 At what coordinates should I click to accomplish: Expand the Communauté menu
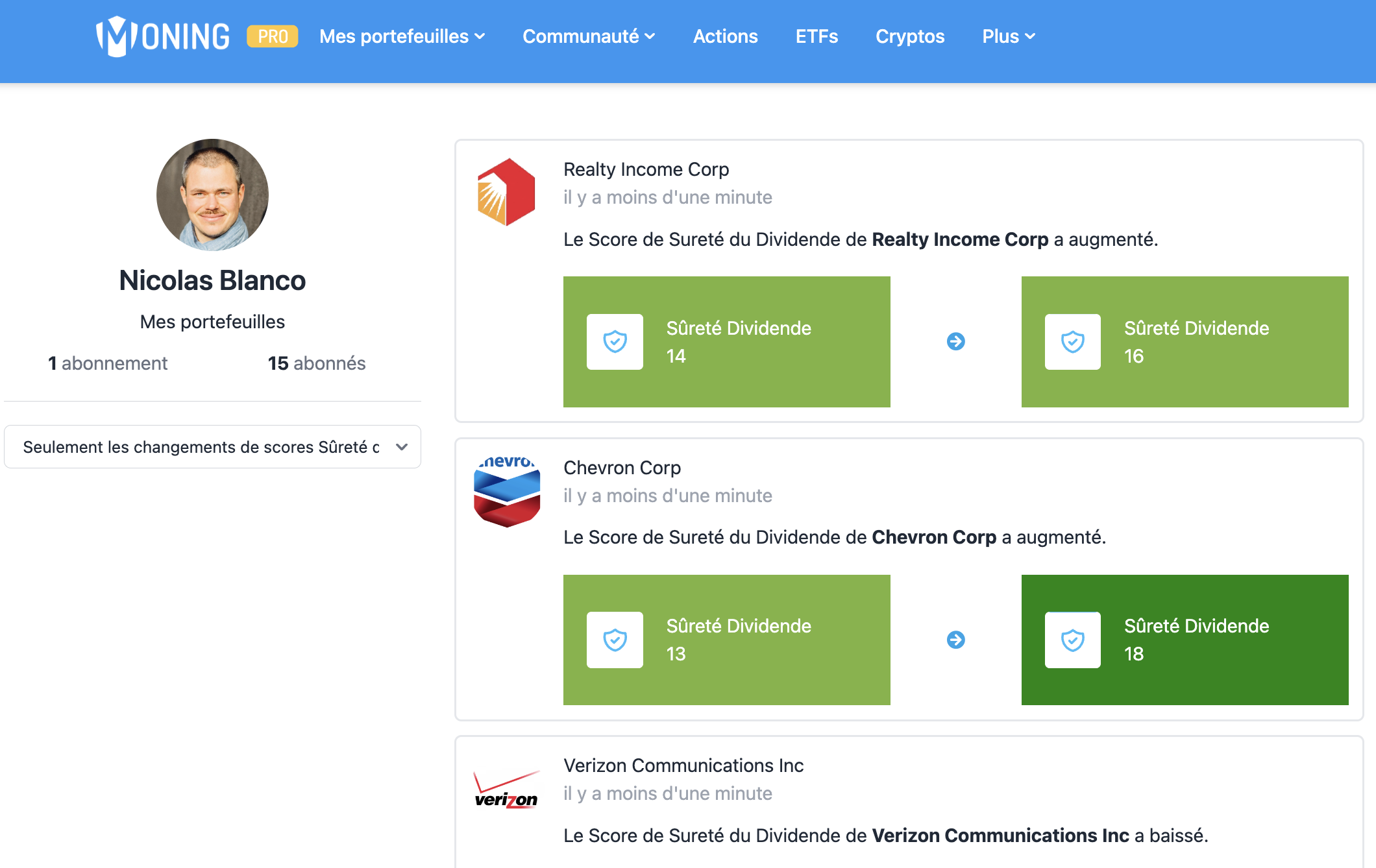[589, 36]
